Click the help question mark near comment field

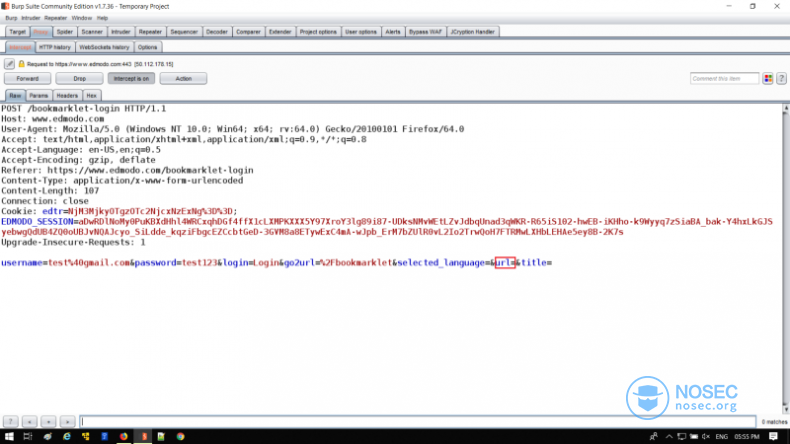[x=781, y=79]
